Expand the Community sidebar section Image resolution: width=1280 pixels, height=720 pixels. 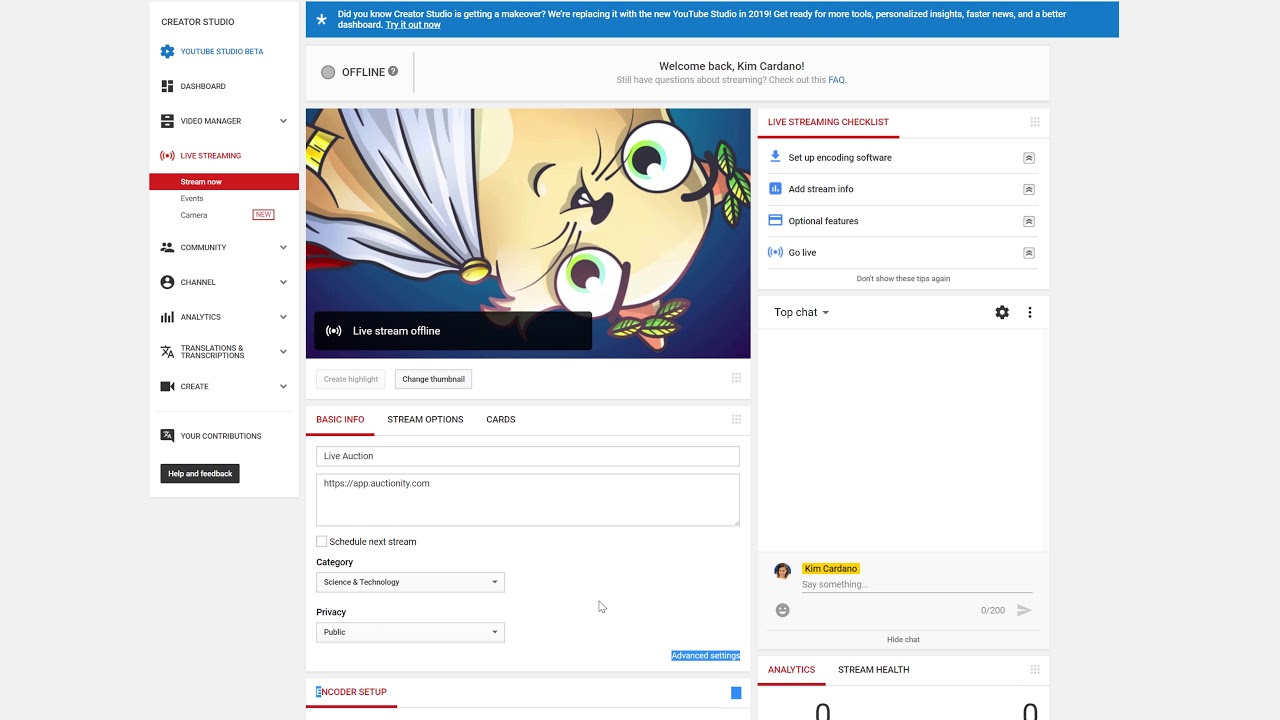coord(283,247)
